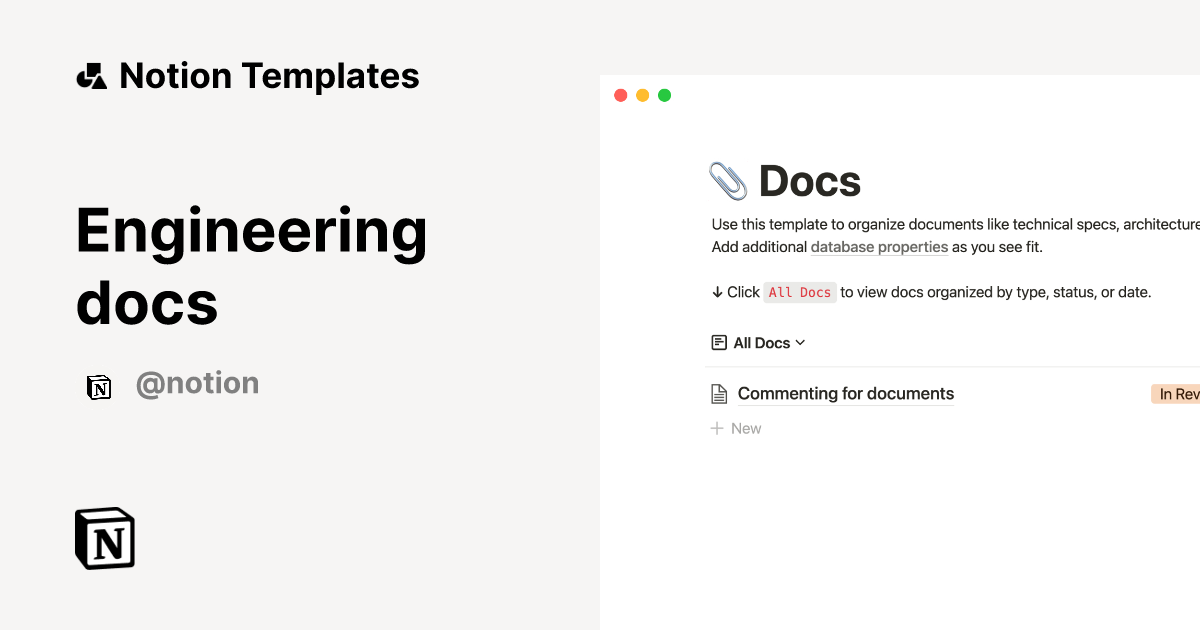Click the down arrow before the Click instruction
Screen dimensions: 1200x630
pyautogui.click(x=717, y=292)
